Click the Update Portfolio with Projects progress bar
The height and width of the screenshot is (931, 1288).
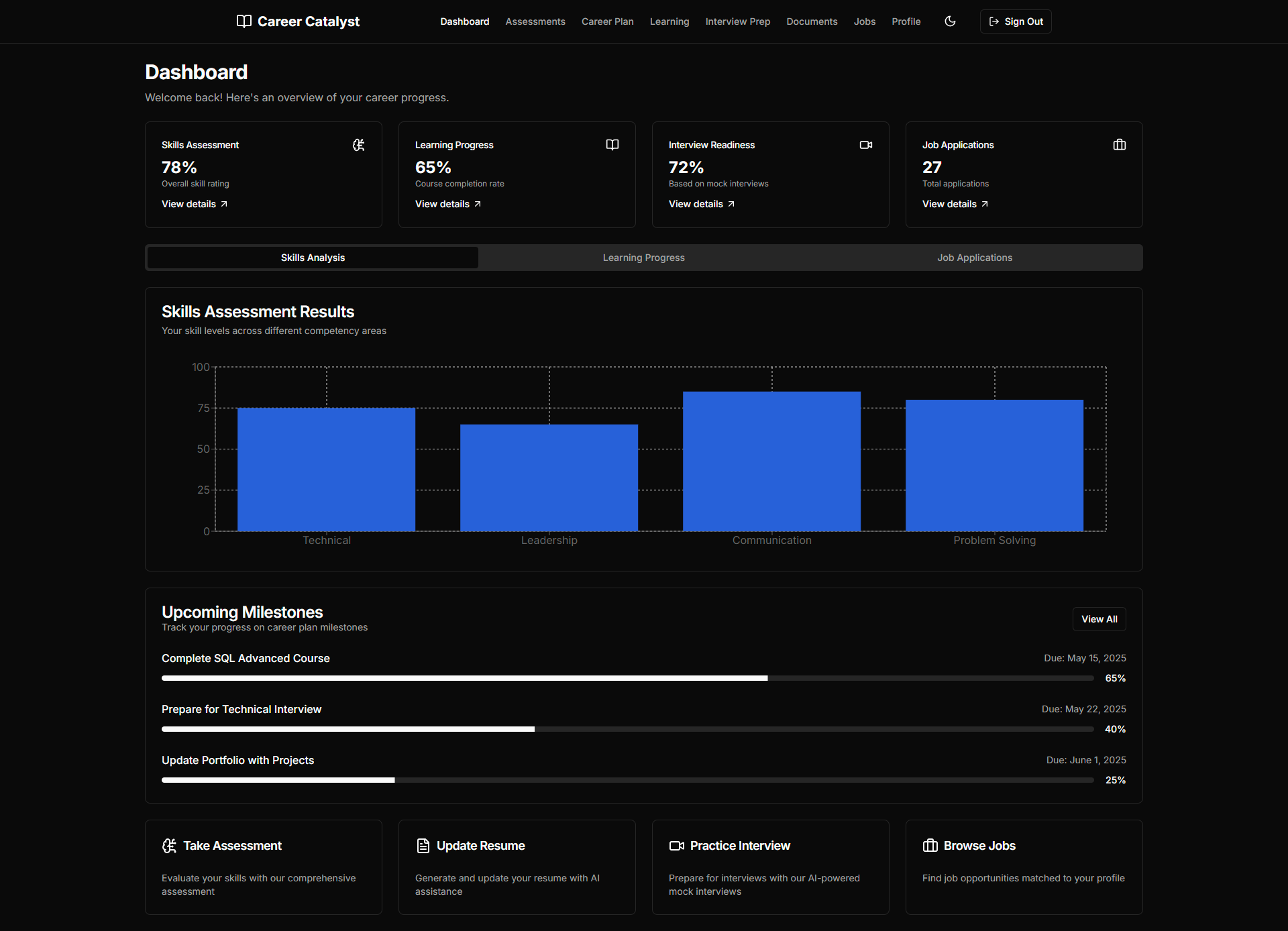point(627,780)
